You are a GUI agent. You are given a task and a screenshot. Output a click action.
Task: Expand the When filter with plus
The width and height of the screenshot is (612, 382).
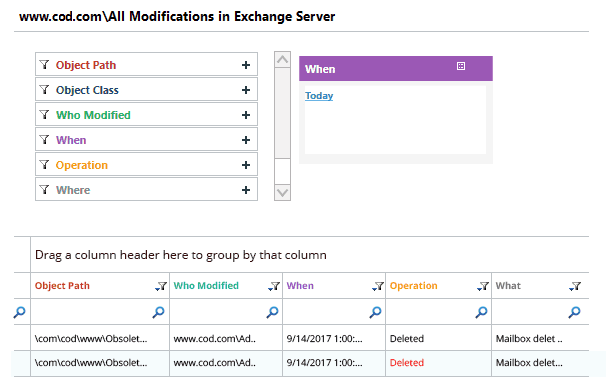(x=246, y=140)
